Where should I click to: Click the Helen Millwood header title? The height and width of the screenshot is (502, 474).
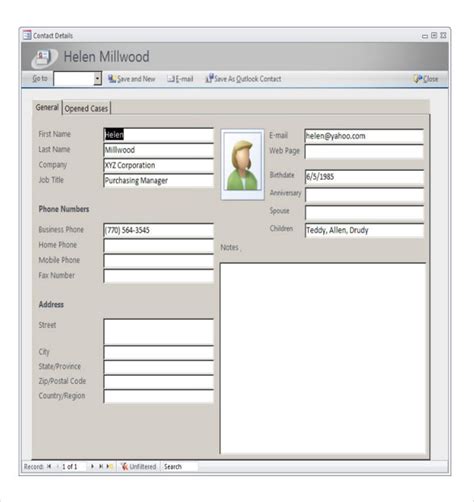[x=106, y=57]
